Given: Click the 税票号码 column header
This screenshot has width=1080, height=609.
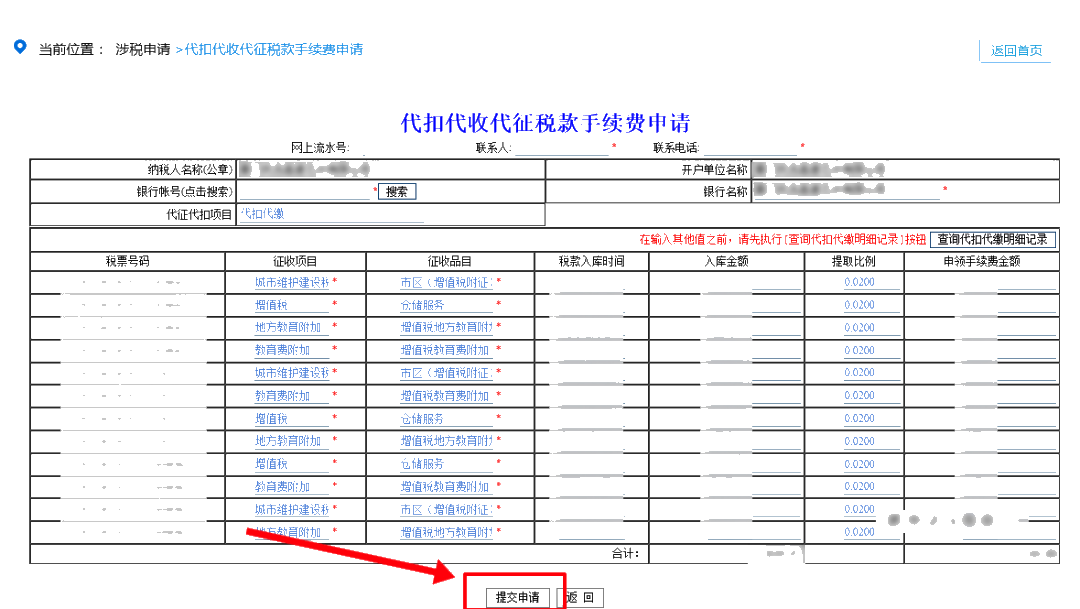Looking at the screenshot, I should [127, 261].
